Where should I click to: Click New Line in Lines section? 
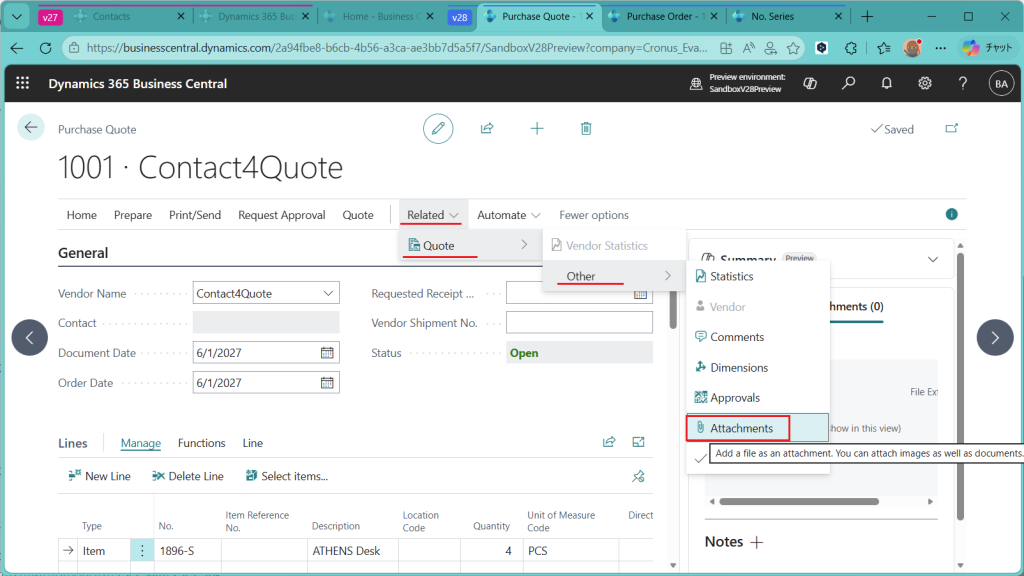99,476
